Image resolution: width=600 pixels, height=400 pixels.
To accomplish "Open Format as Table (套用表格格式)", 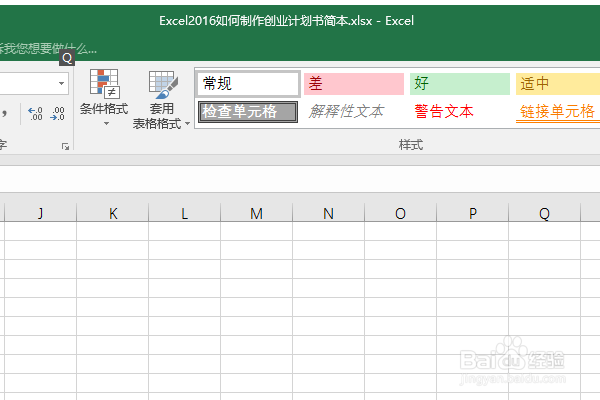I will coord(161,100).
